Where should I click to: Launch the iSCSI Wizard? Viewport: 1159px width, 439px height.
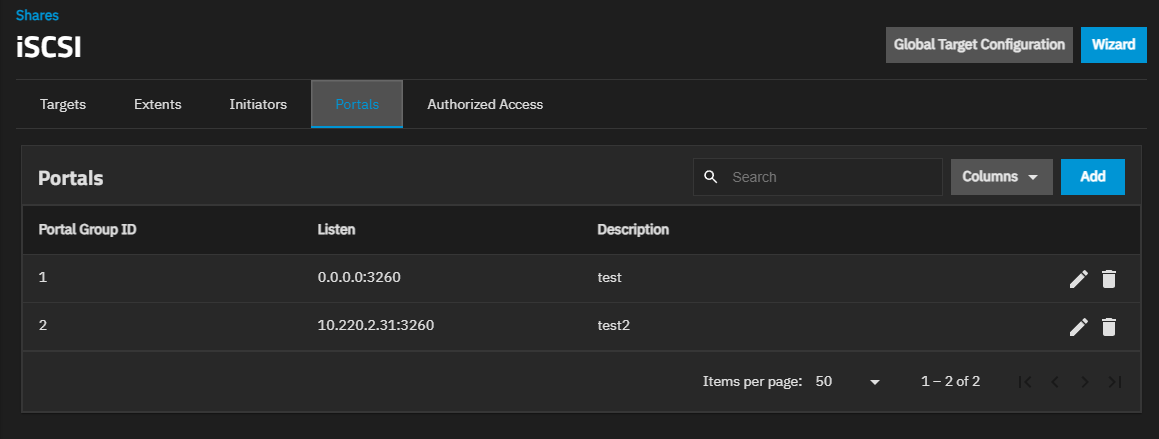pyautogui.click(x=1113, y=45)
